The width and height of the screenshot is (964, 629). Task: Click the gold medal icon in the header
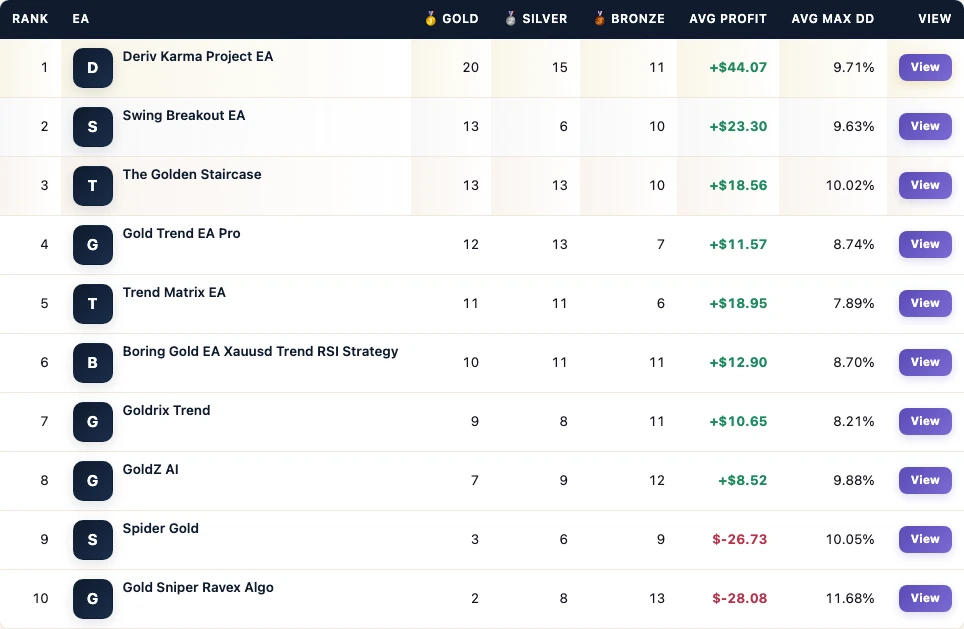click(430, 18)
